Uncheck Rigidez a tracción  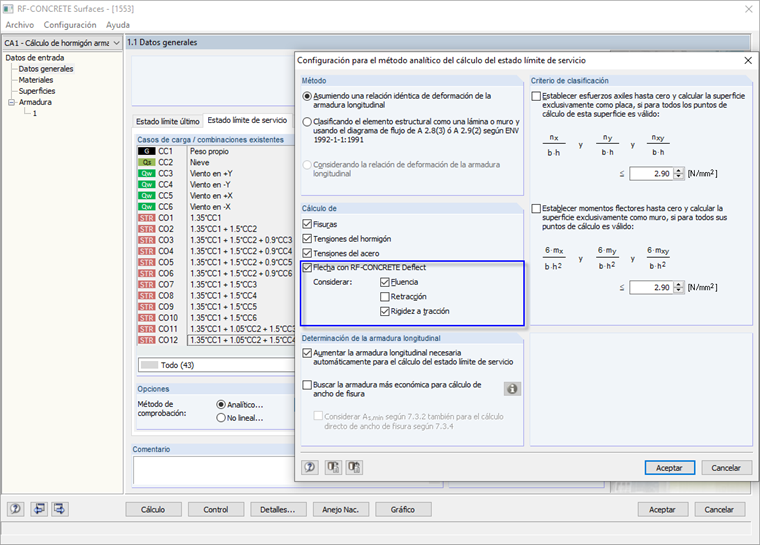pos(385,311)
